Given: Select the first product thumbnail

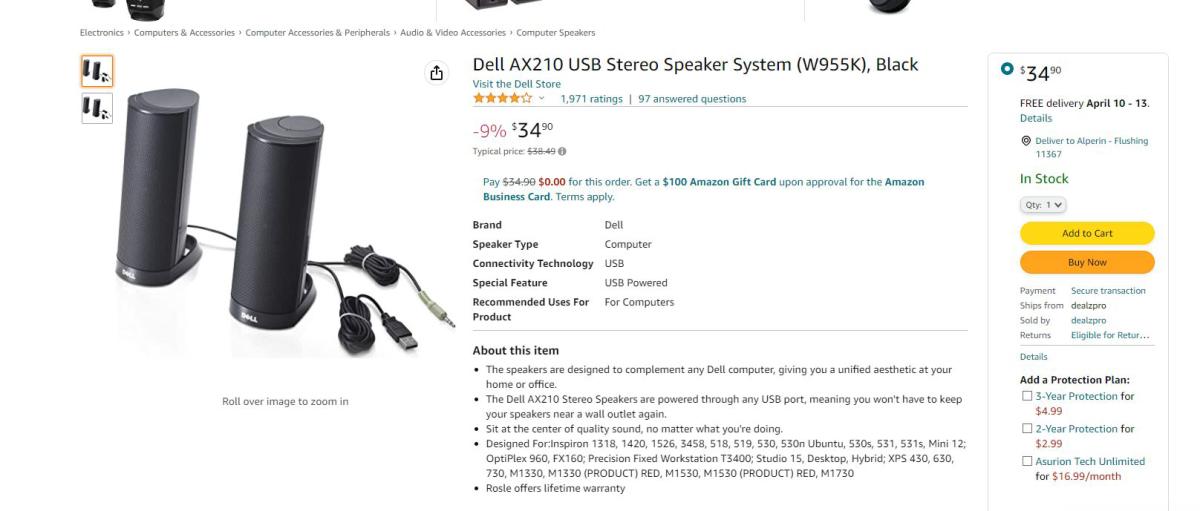Looking at the screenshot, I should (97, 71).
